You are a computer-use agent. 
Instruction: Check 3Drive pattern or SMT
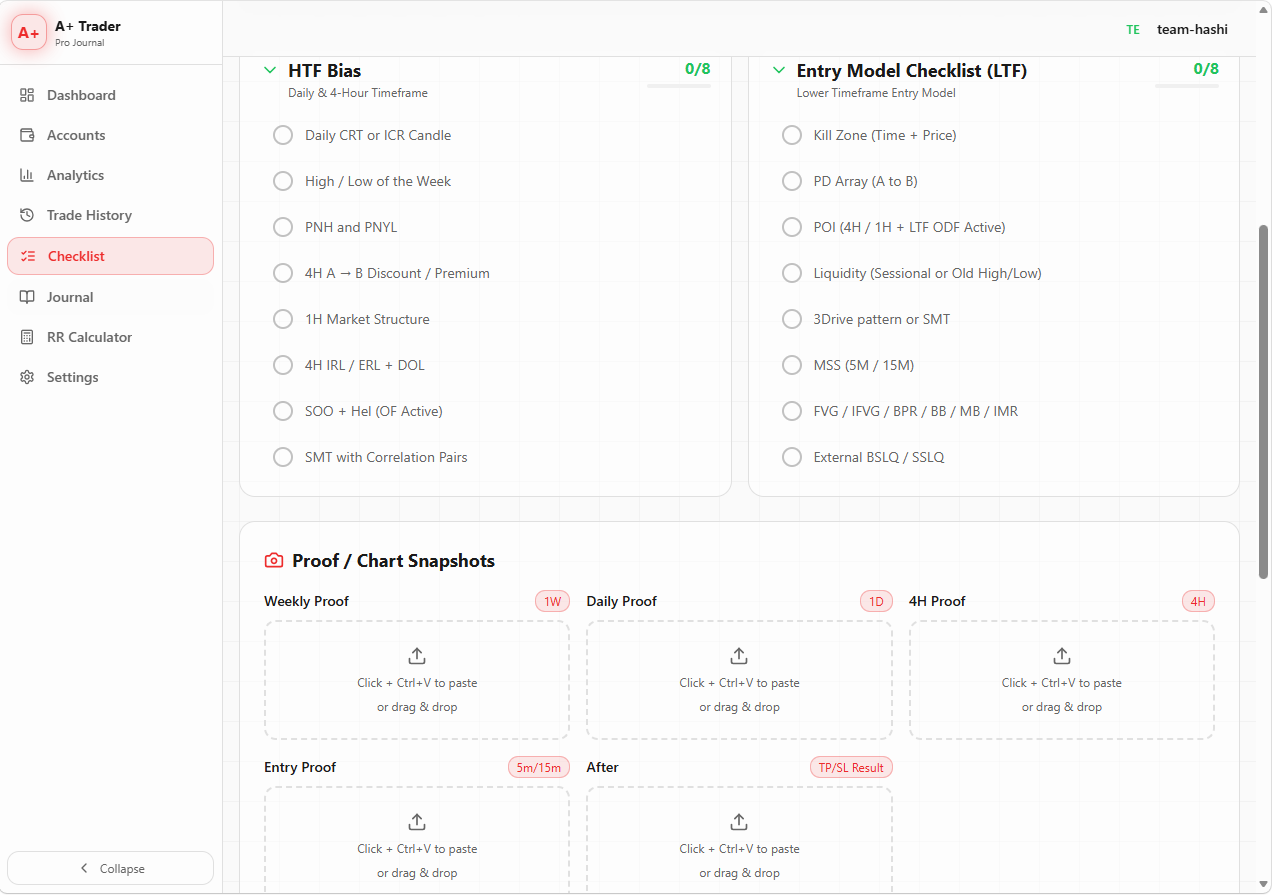pyautogui.click(x=792, y=319)
